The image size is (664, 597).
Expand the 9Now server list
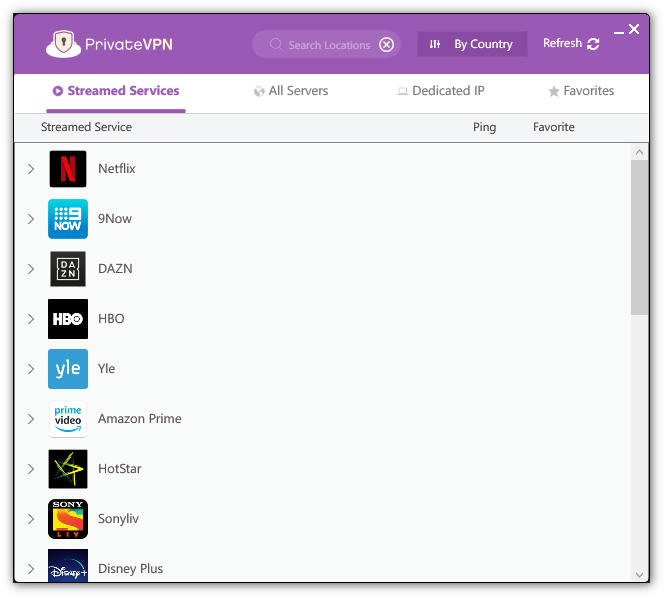31,219
